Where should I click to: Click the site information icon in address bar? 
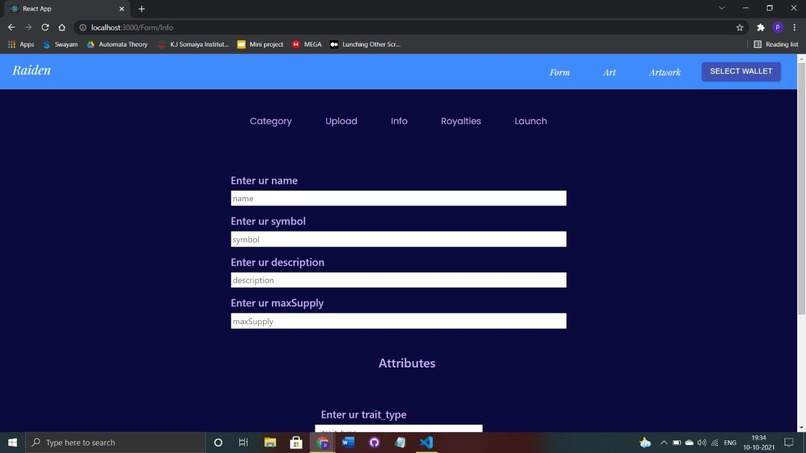[x=83, y=28]
